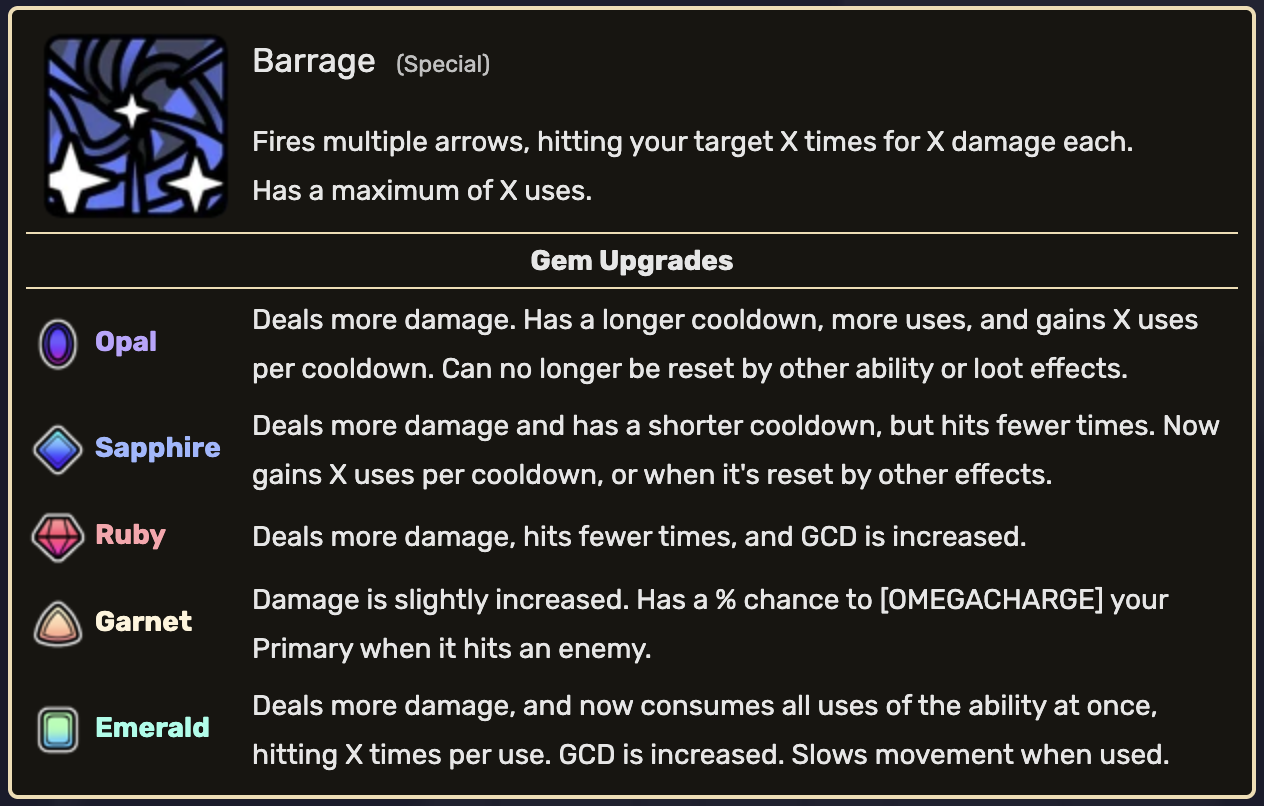This screenshot has width=1264, height=806.
Task: Choose the Ruby upgrade name
Action: [130, 535]
